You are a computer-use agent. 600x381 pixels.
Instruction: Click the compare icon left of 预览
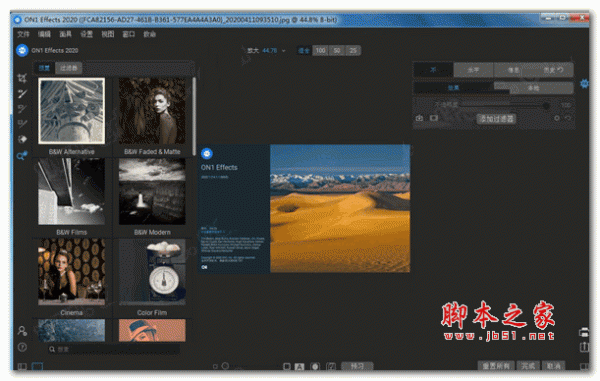[331, 366]
